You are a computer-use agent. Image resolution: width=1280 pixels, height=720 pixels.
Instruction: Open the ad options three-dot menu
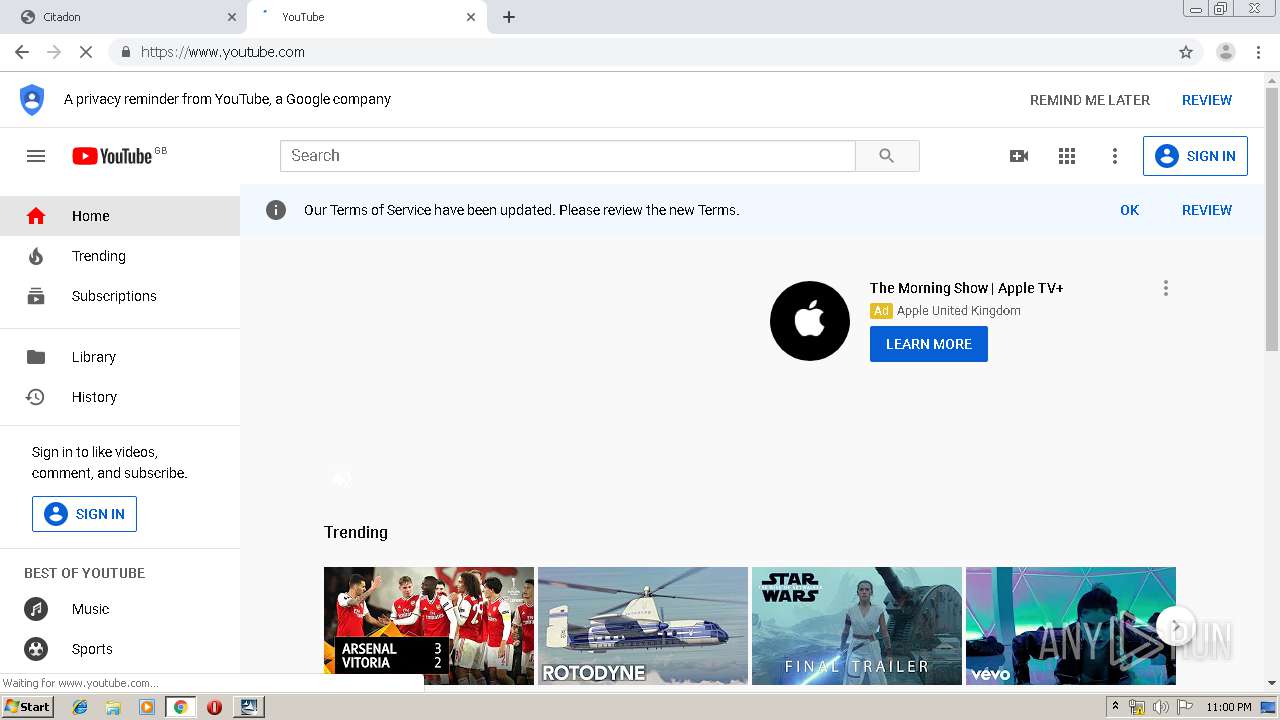pos(1165,288)
